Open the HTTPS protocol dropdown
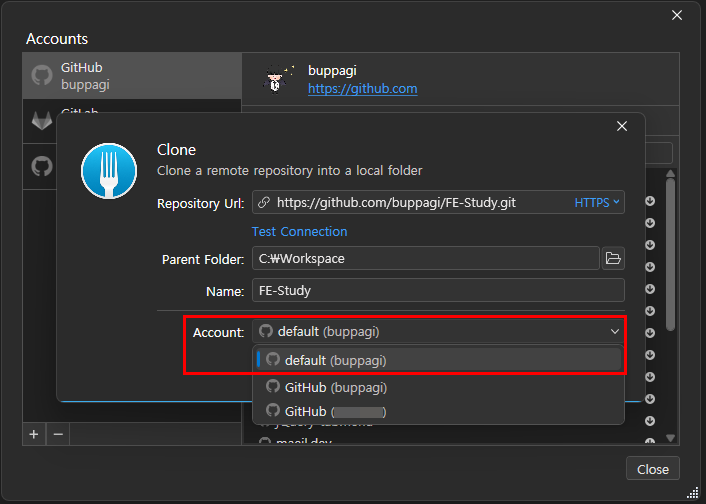Screen dimensions: 706x504 (x=597, y=203)
